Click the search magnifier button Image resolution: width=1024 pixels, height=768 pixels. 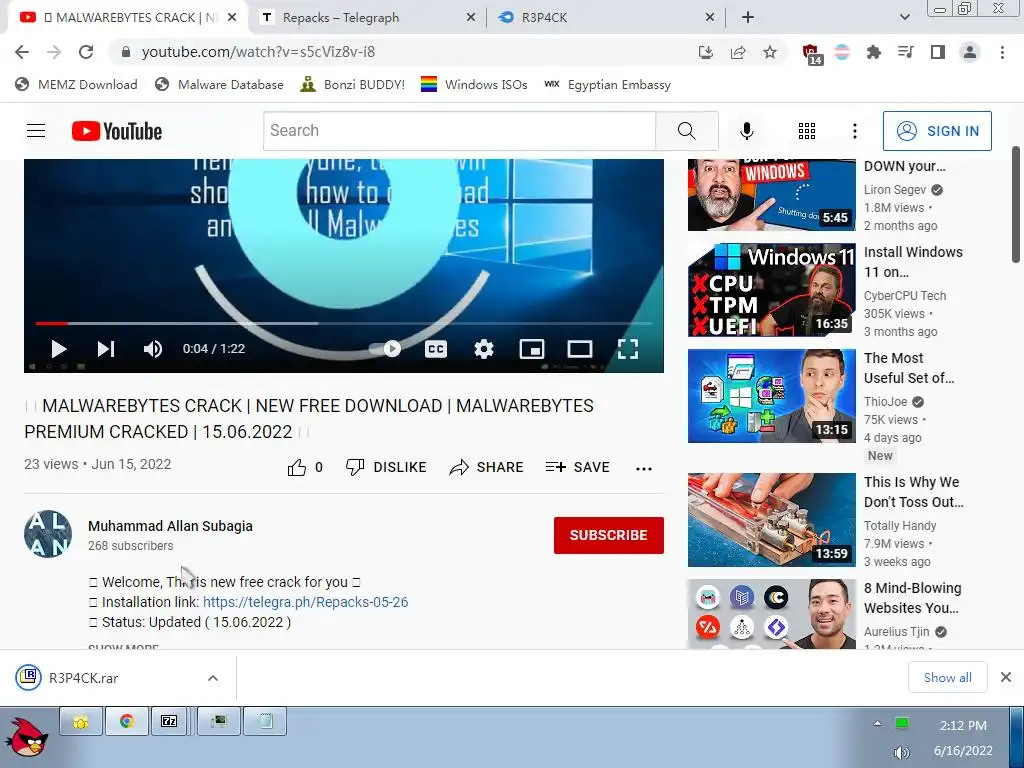686,131
